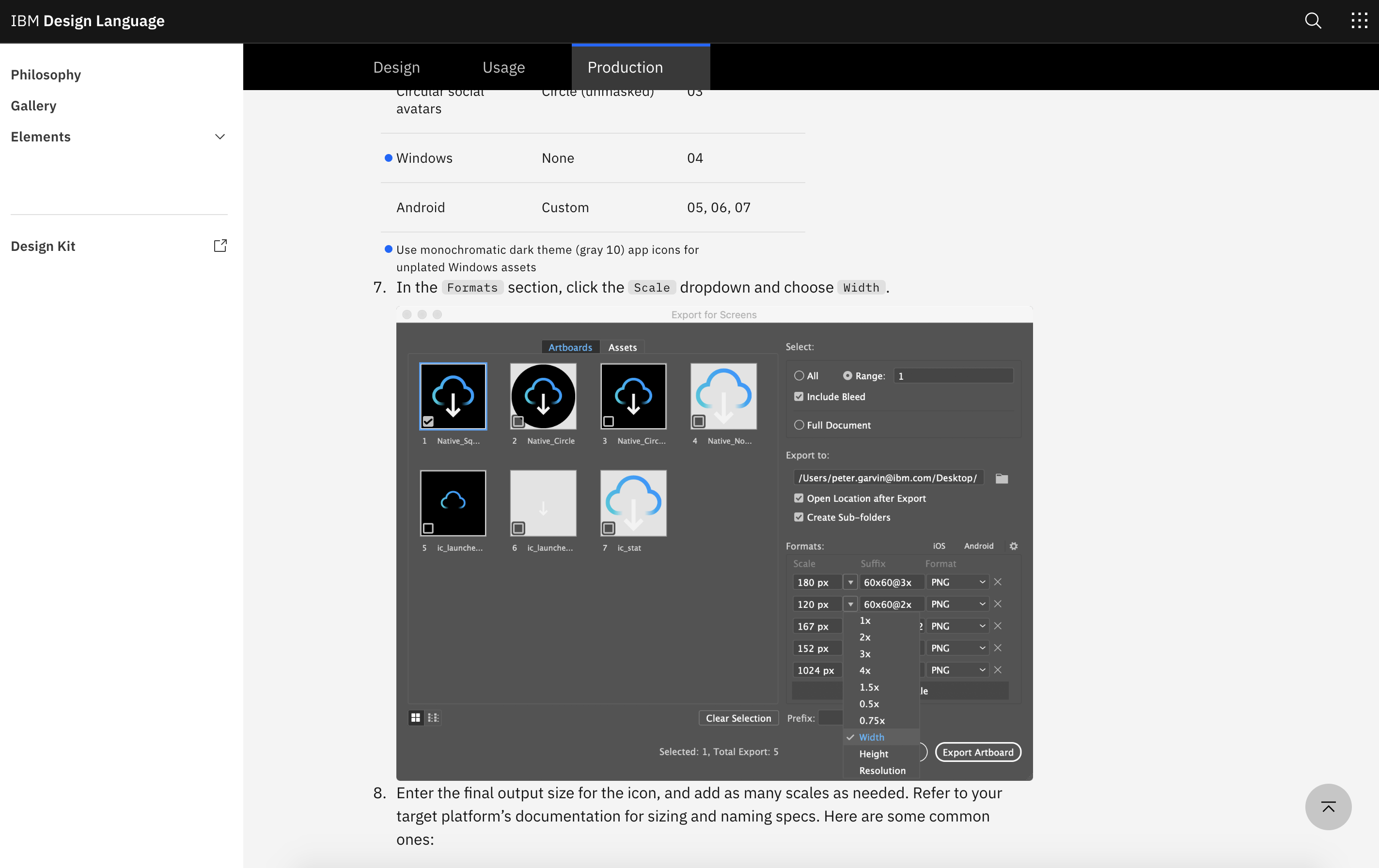Select the Range radio button
The width and height of the screenshot is (1379, 868).
[x=847, y=375]
